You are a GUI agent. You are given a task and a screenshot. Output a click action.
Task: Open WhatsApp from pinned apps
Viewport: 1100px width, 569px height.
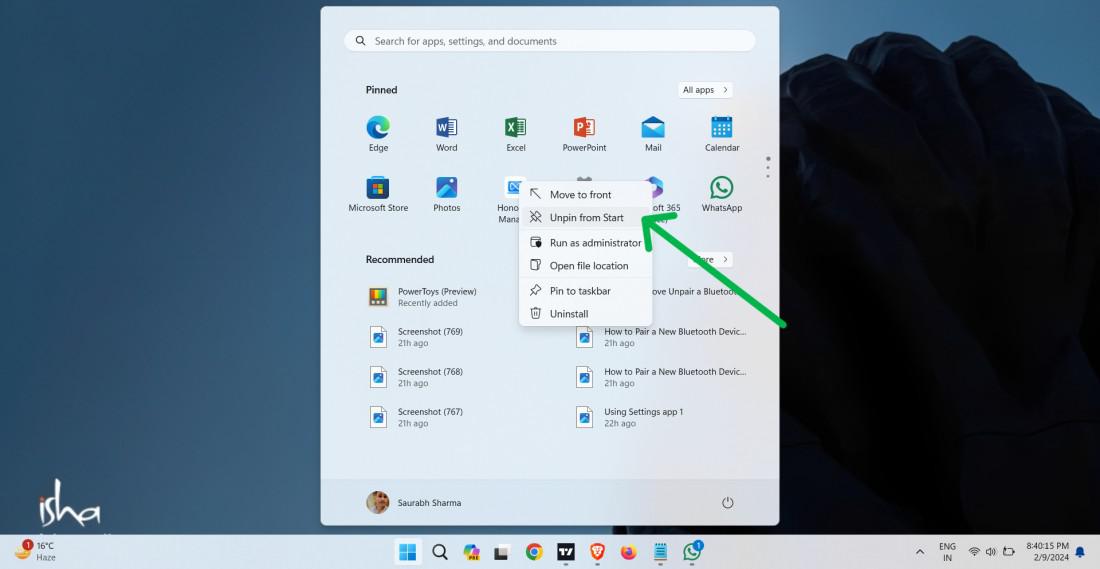[722, 194]
